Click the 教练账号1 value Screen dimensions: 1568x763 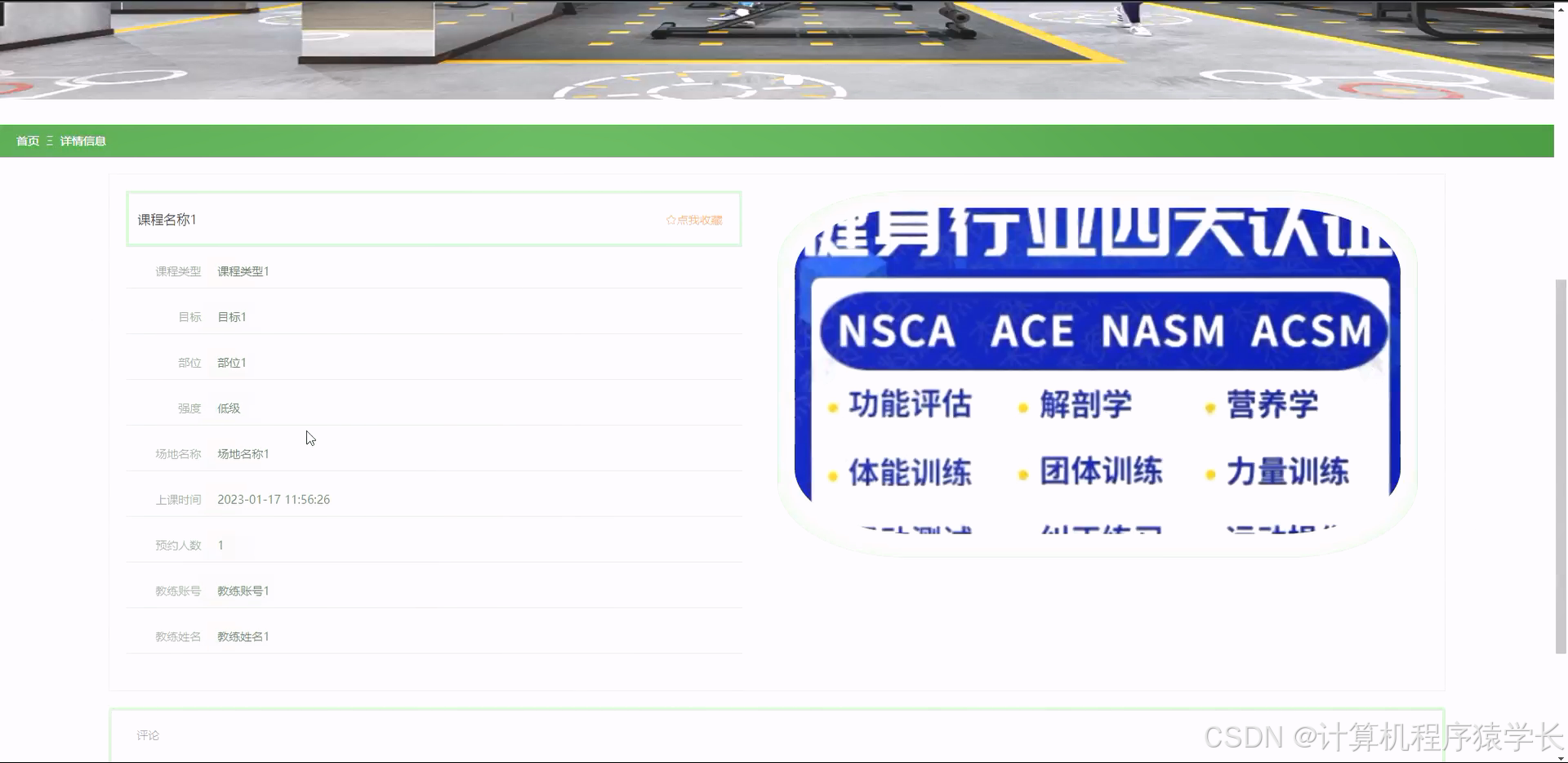(x=243, y=591)
